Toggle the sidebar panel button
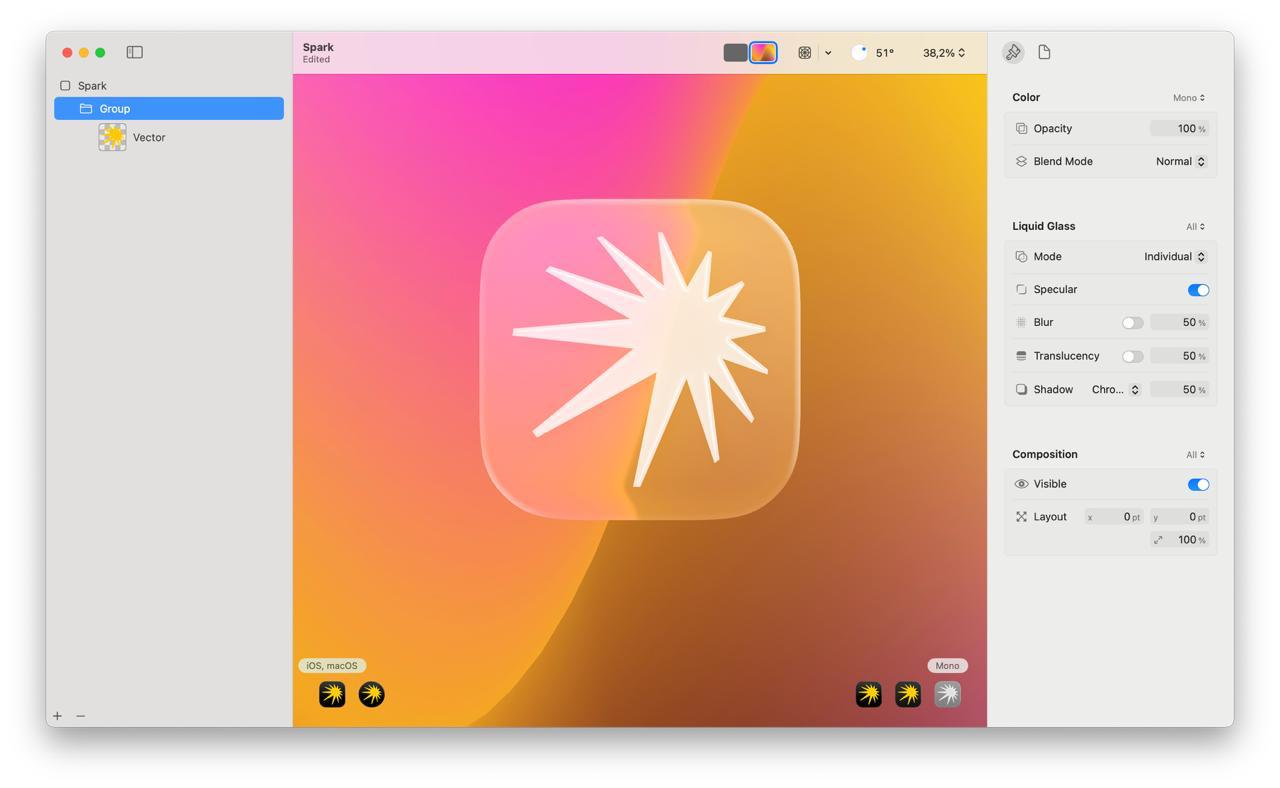 tap(135, 52)
